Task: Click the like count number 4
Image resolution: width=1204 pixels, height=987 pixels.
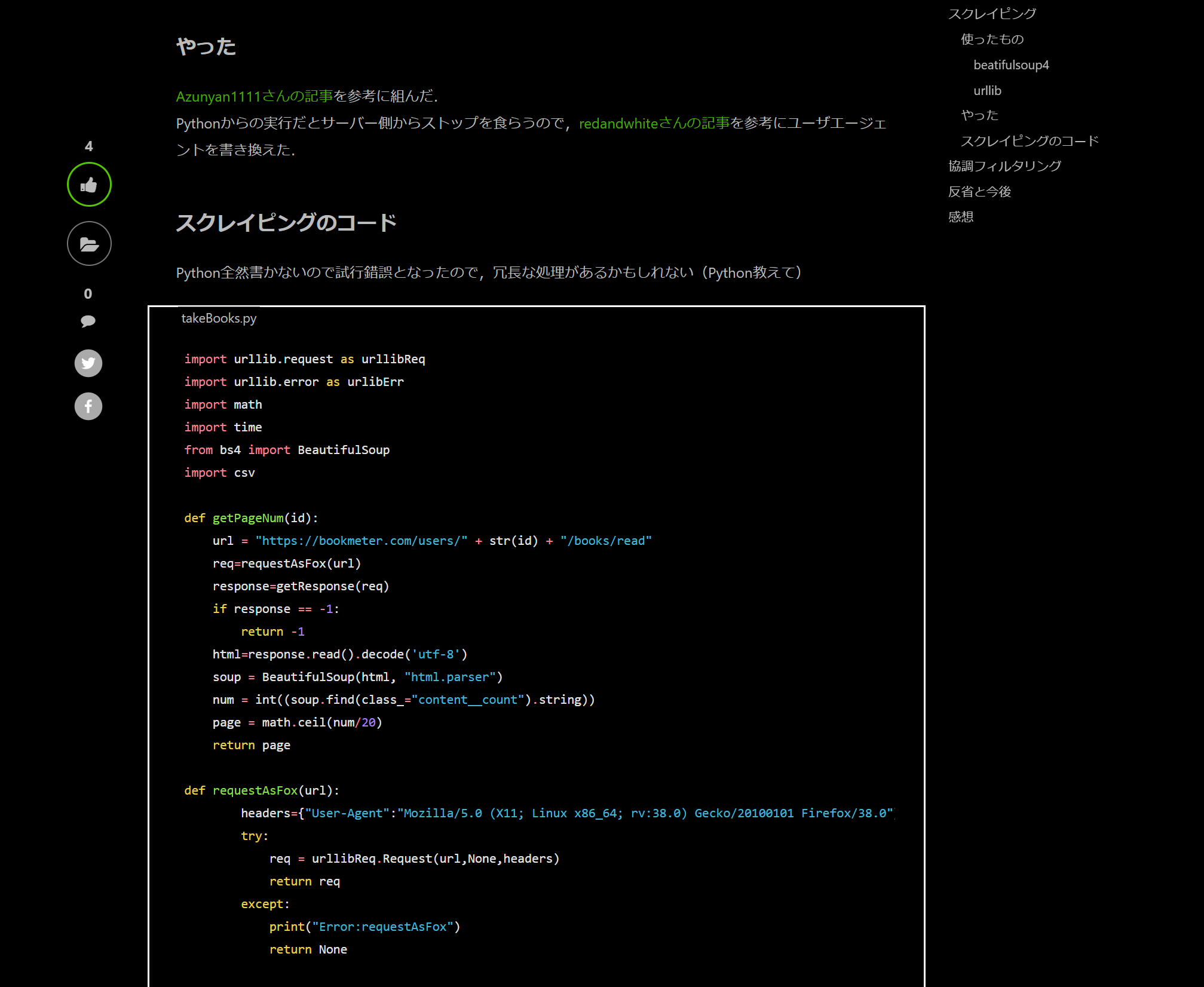Action: point(88,146)
